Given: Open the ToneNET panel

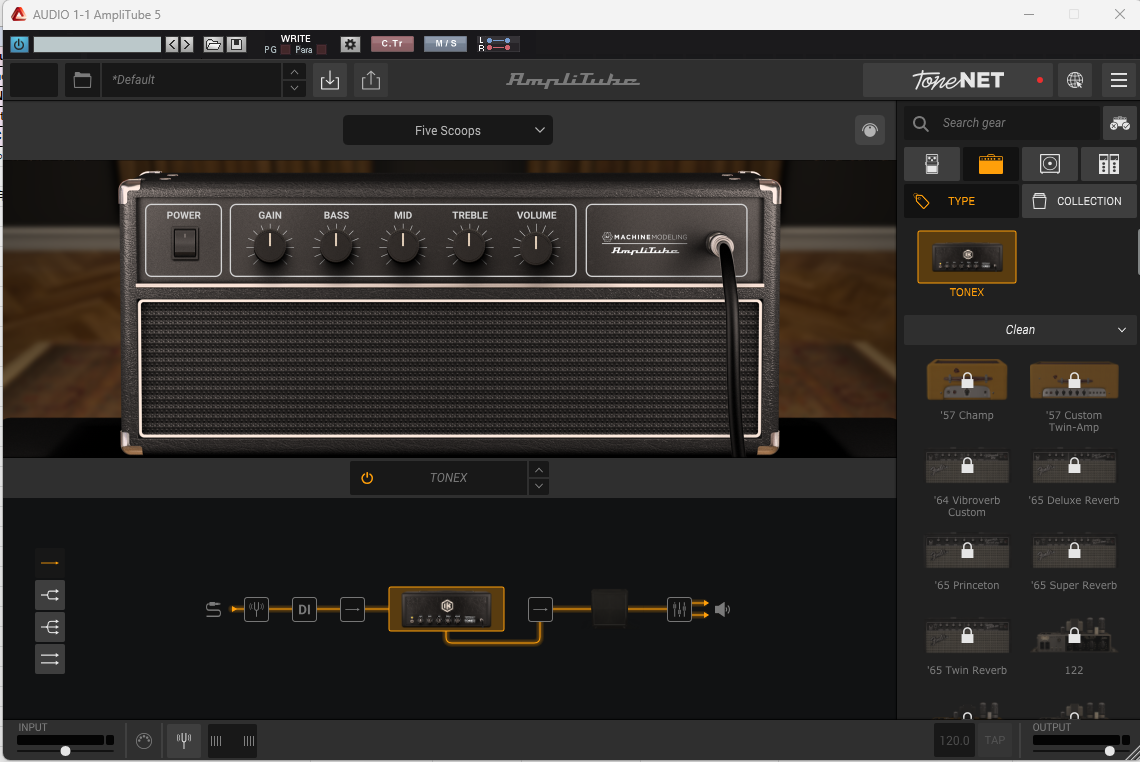Looking at the screenshot, I should [x=958, y=80].
